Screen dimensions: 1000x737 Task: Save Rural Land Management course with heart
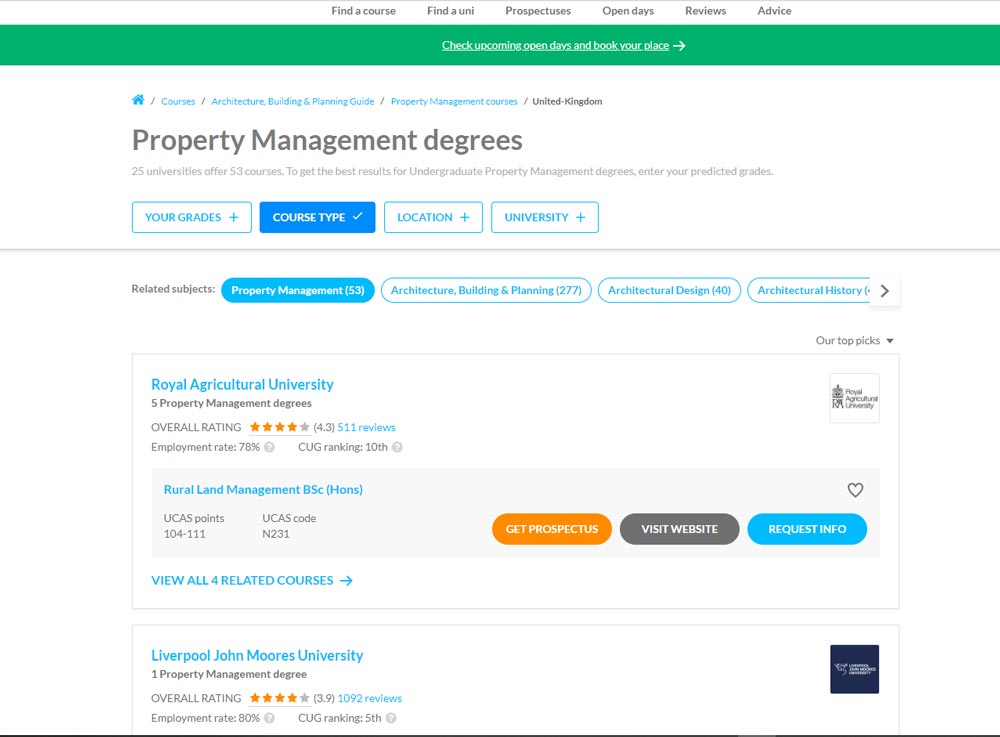click(x=855, y=490)
